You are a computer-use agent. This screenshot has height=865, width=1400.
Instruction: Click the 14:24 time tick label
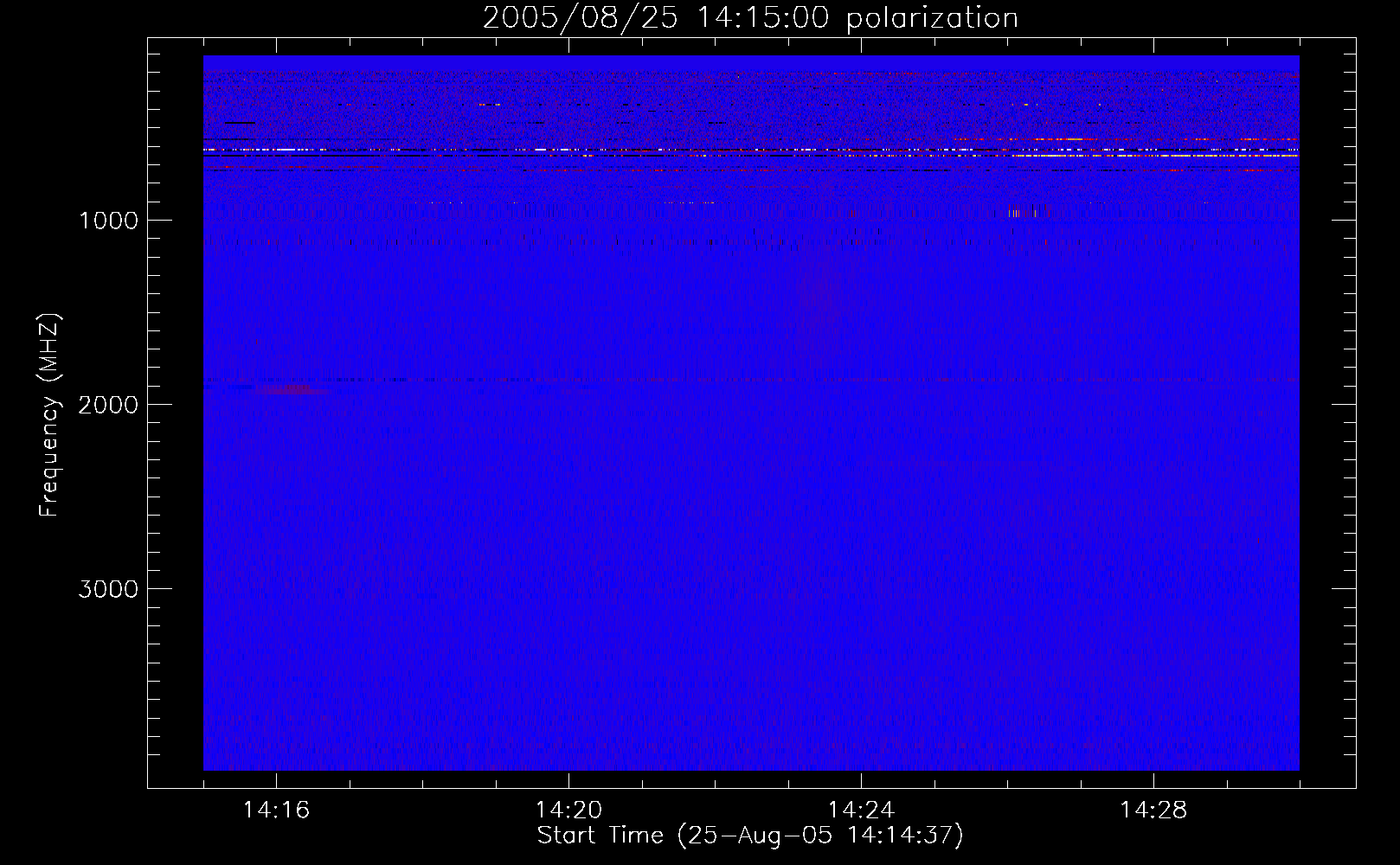pos(861,811)
